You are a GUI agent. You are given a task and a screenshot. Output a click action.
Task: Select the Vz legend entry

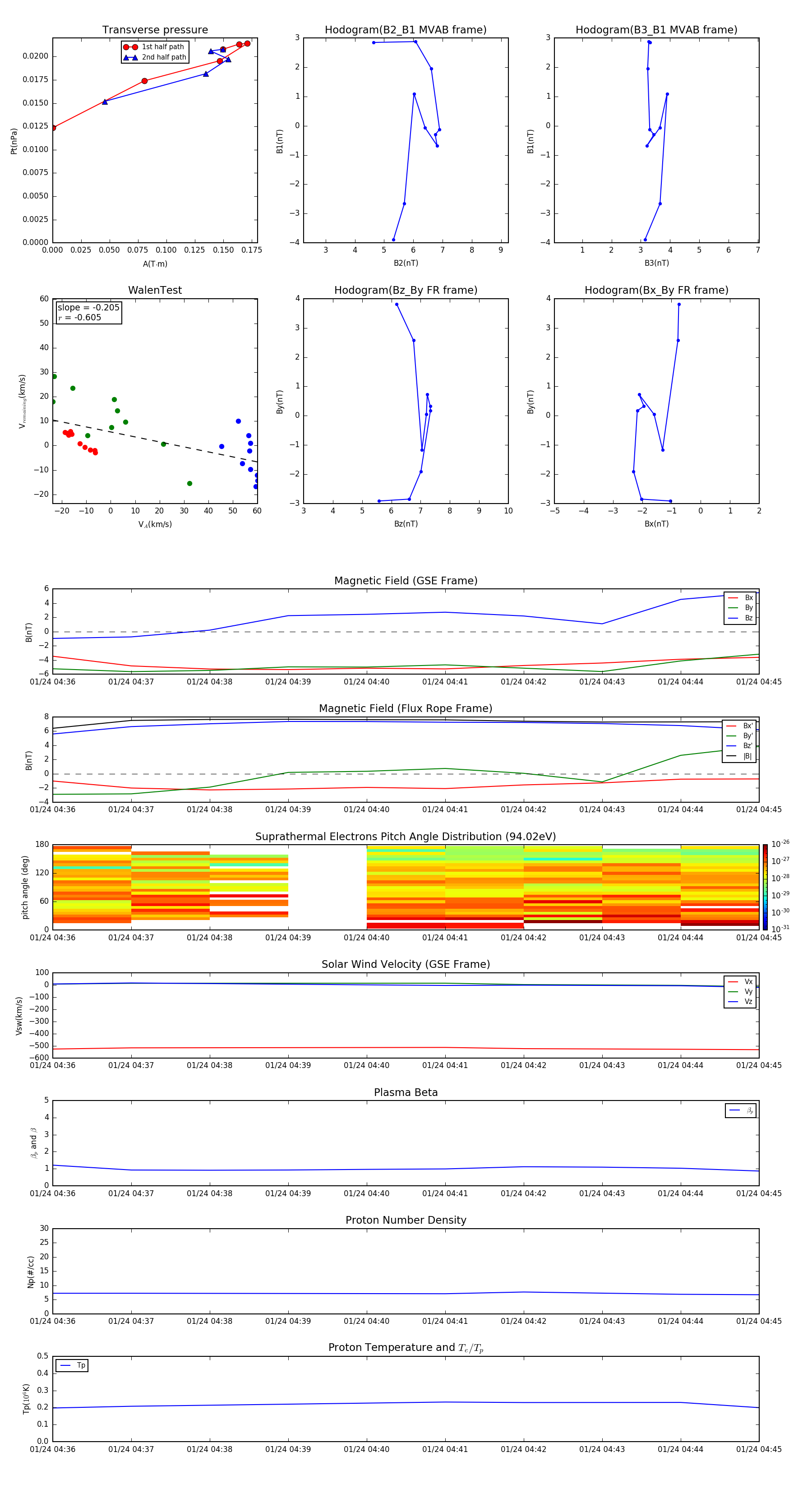740,1002
